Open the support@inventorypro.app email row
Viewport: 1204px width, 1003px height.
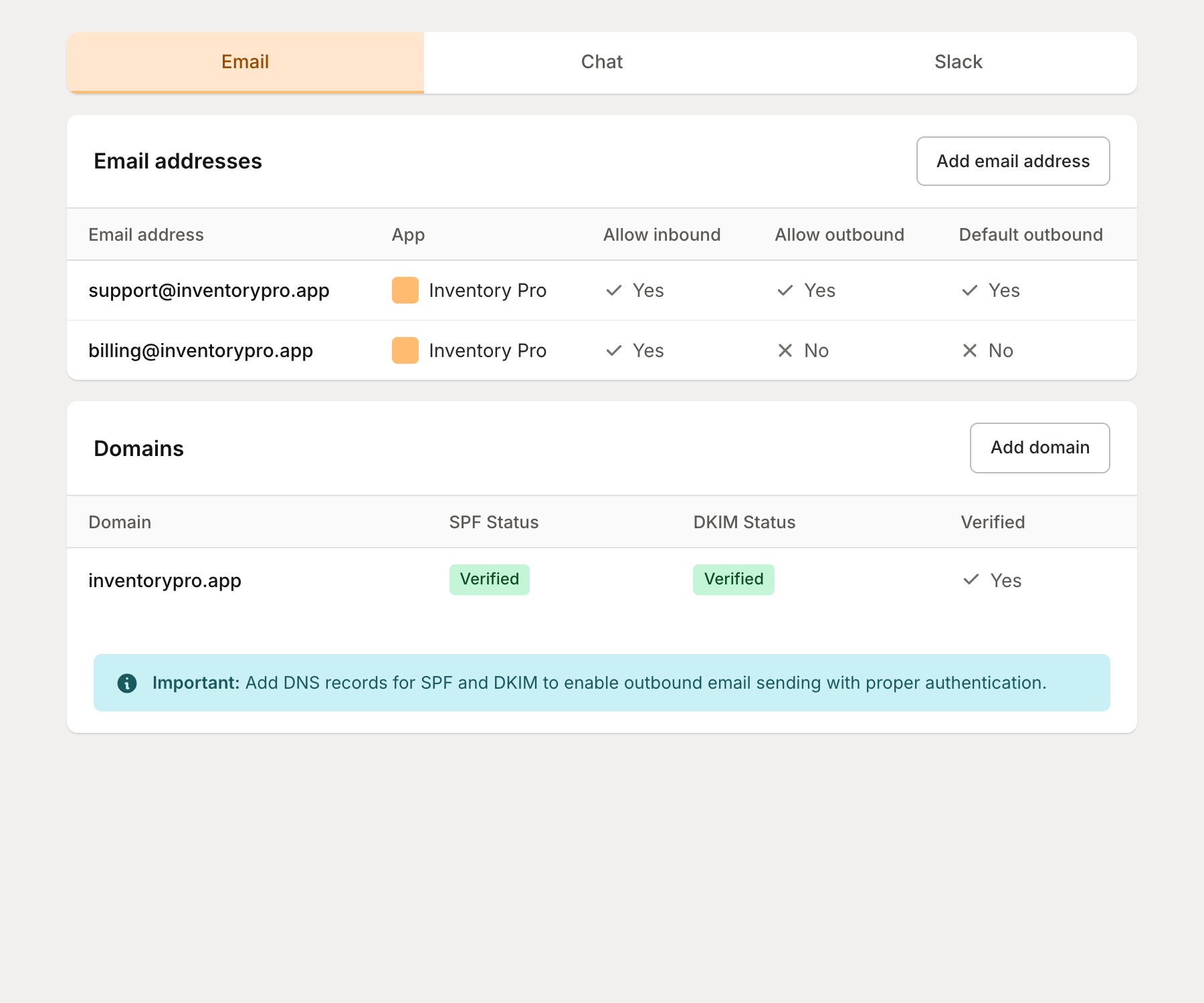[x=209, y=290]
